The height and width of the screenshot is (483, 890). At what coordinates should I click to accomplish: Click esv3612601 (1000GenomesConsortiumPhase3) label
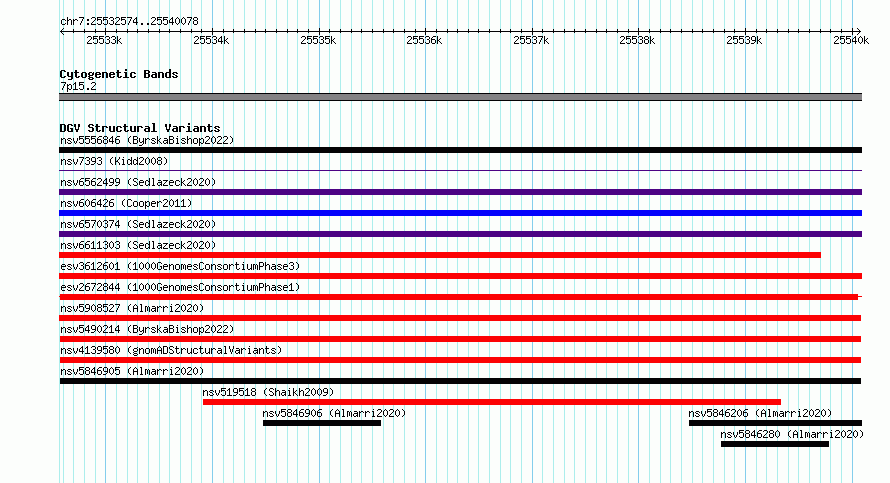(180, 266)
